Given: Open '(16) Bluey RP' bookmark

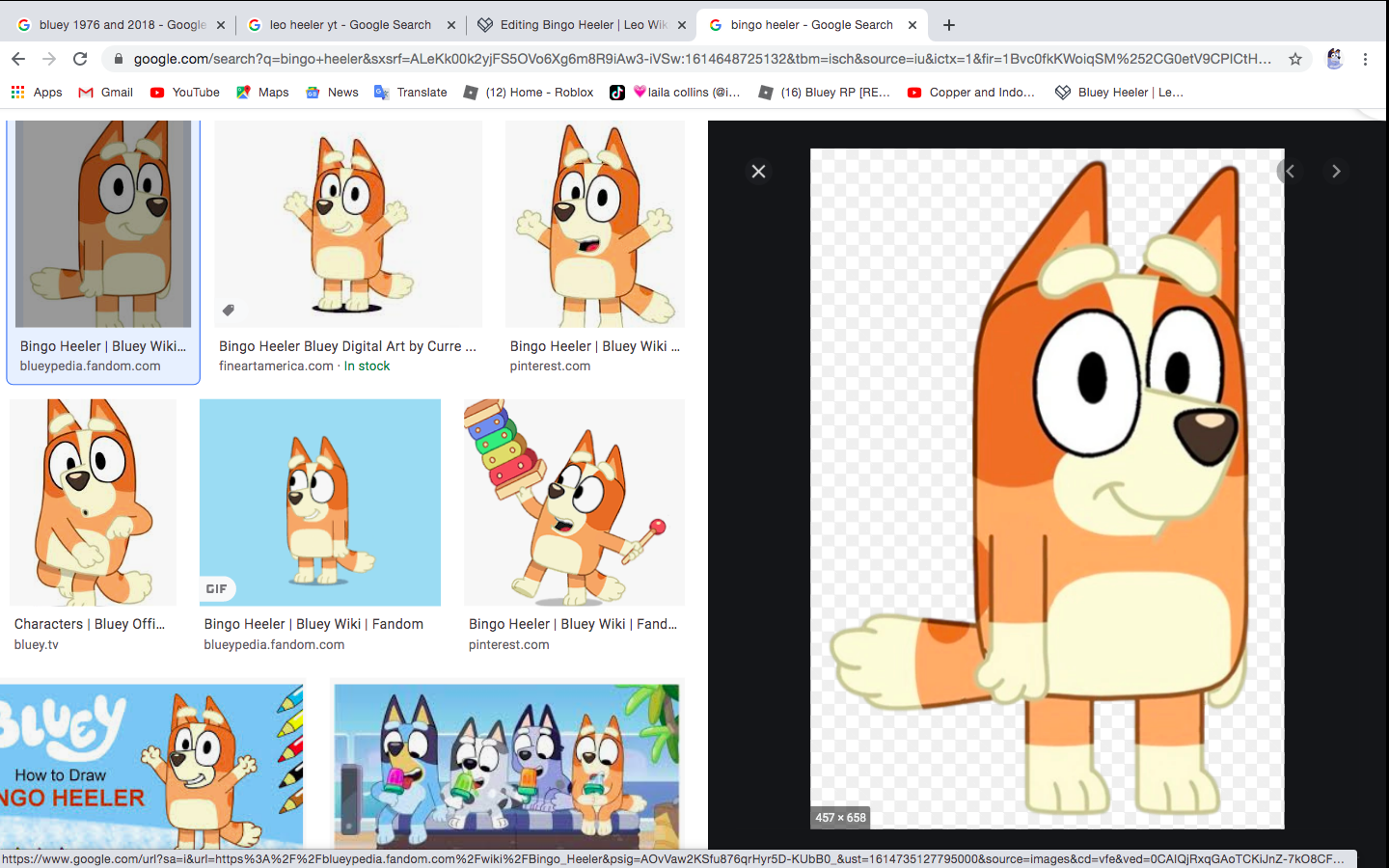Looking at the screenshot, I should point(825,93).
